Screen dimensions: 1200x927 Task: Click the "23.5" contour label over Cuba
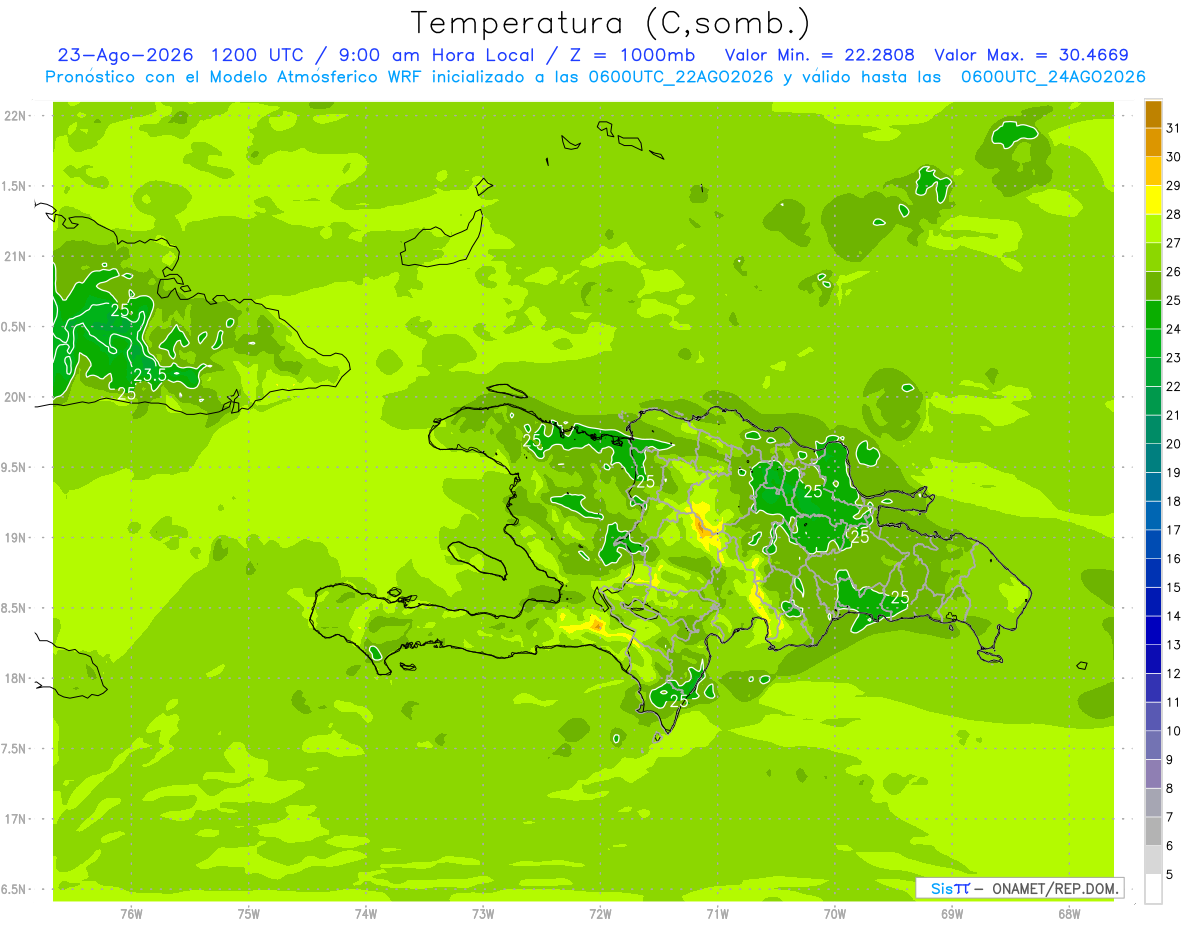pyautogui.click(x=150, y=375)
